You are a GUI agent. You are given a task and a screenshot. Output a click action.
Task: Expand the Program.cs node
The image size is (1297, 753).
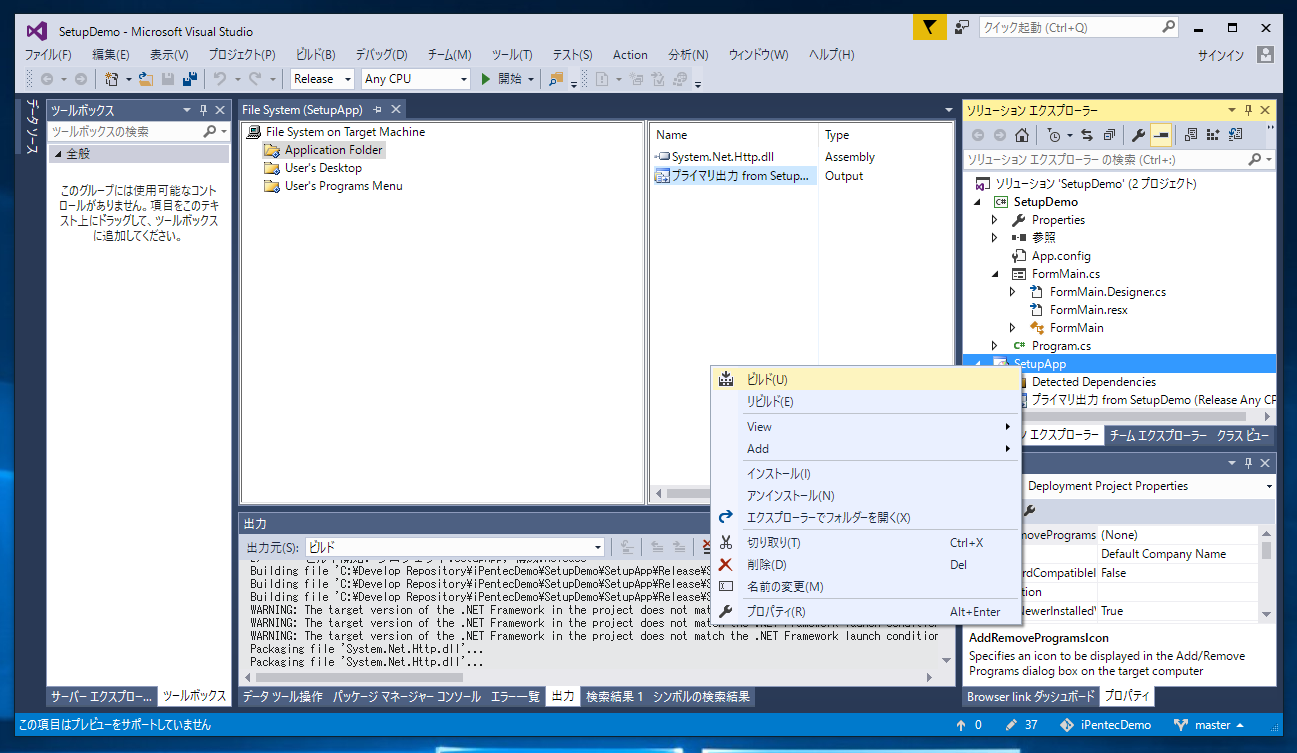click(x=994, y=346)
